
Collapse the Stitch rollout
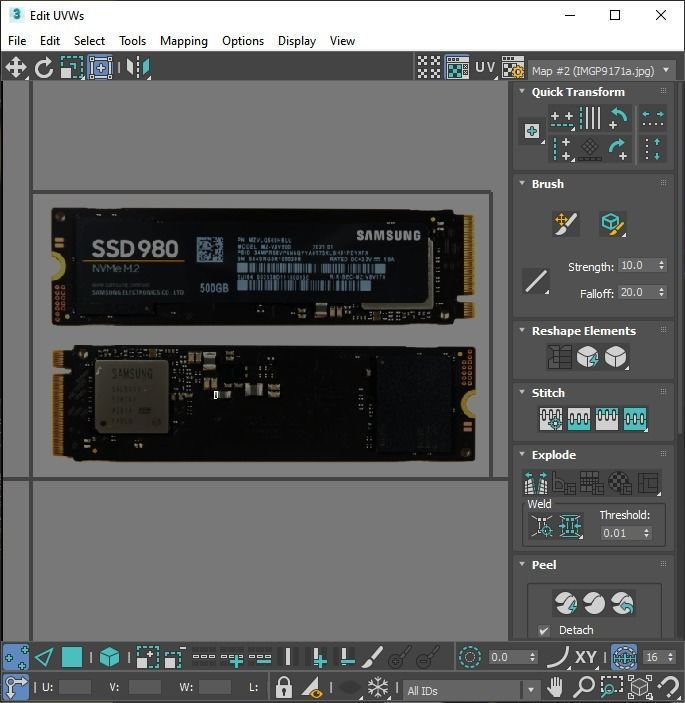522,392
